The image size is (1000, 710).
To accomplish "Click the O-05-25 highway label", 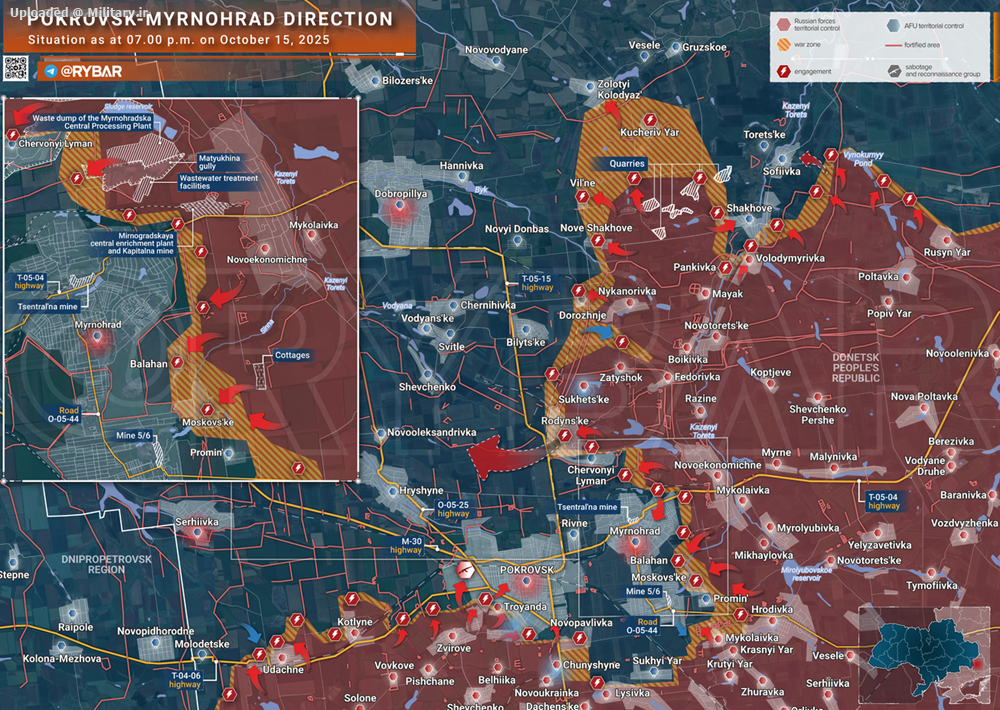I will point(455,509).
